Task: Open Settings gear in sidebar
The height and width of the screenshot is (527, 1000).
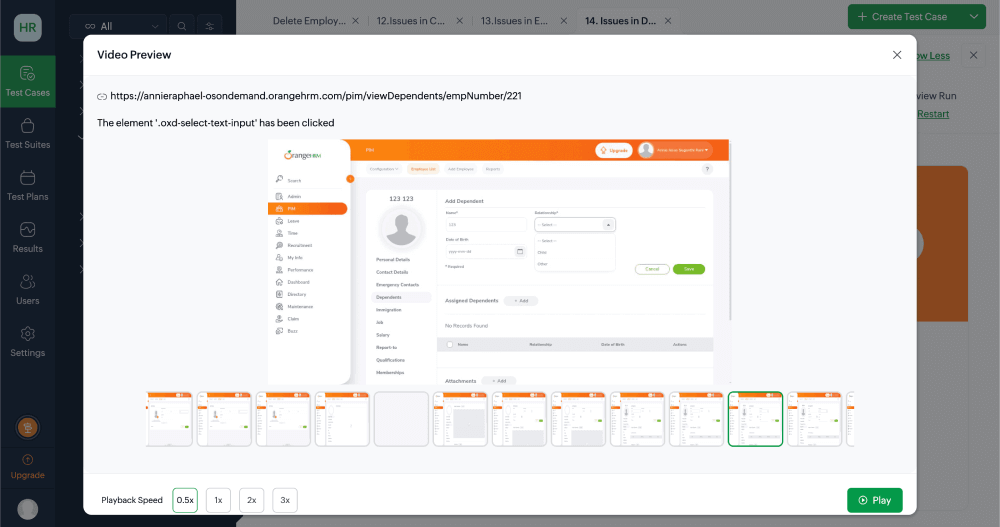Action: pos(27,334)
